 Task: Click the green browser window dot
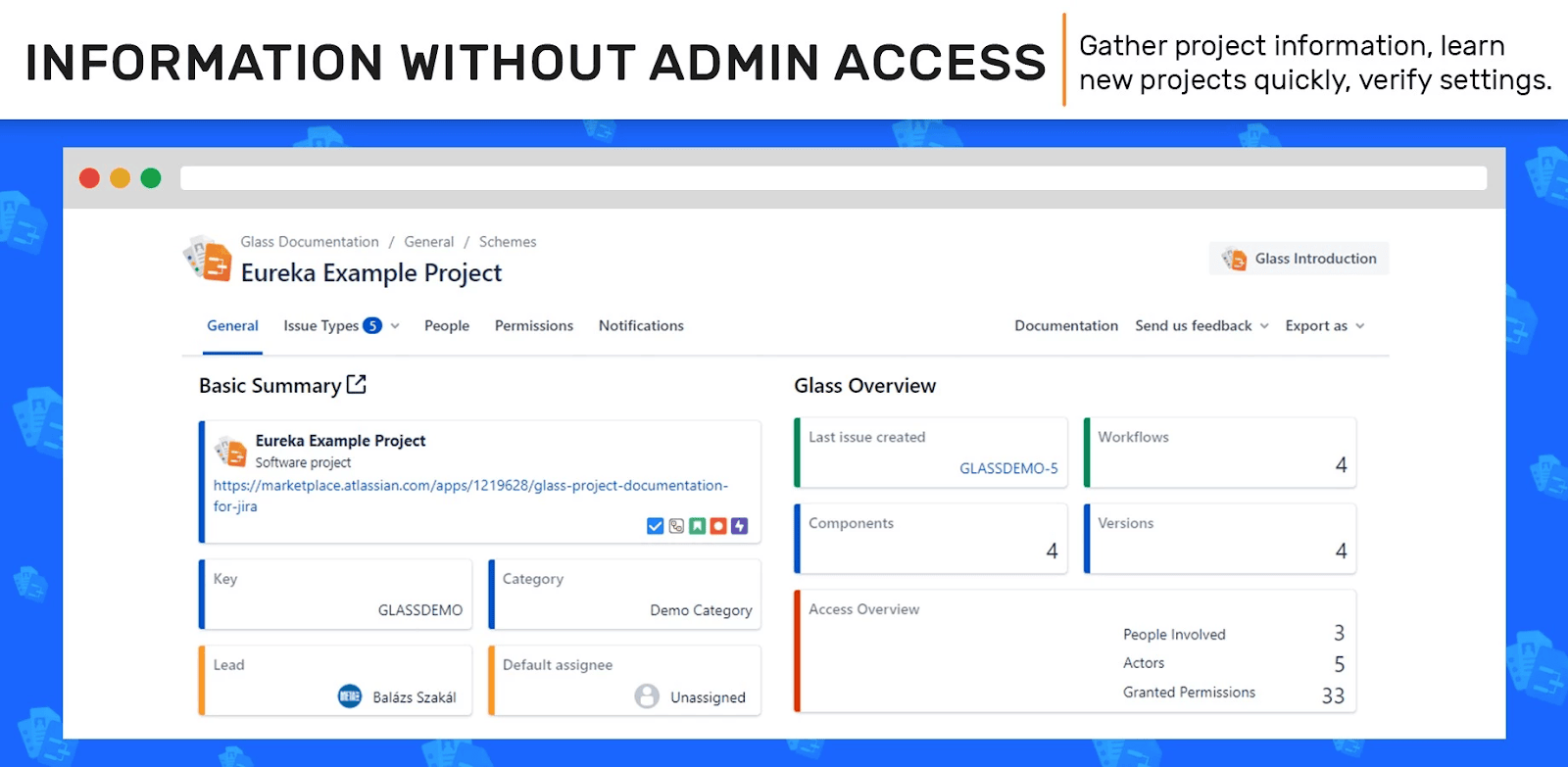tap(151, 177)
